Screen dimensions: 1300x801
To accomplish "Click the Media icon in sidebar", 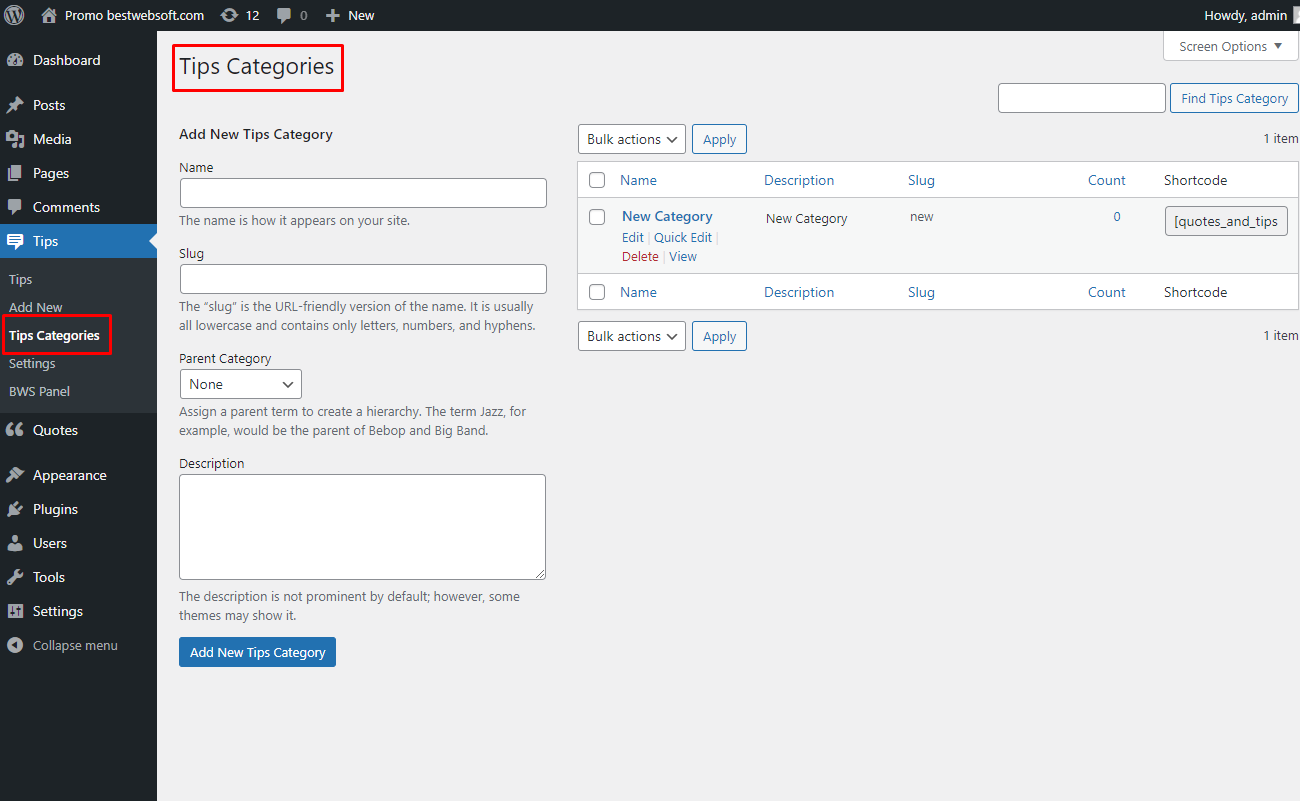I will (x=15, y=139).
